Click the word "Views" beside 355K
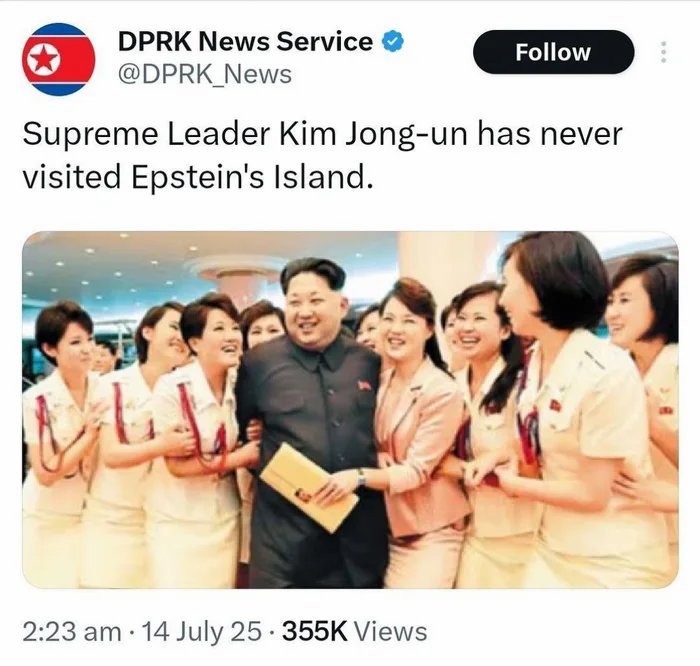Viewport: 700px width, 666px height. [391, 632]
